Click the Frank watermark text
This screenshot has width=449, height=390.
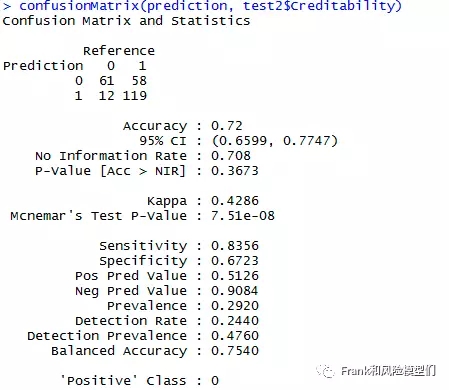[x=388, y=371]
